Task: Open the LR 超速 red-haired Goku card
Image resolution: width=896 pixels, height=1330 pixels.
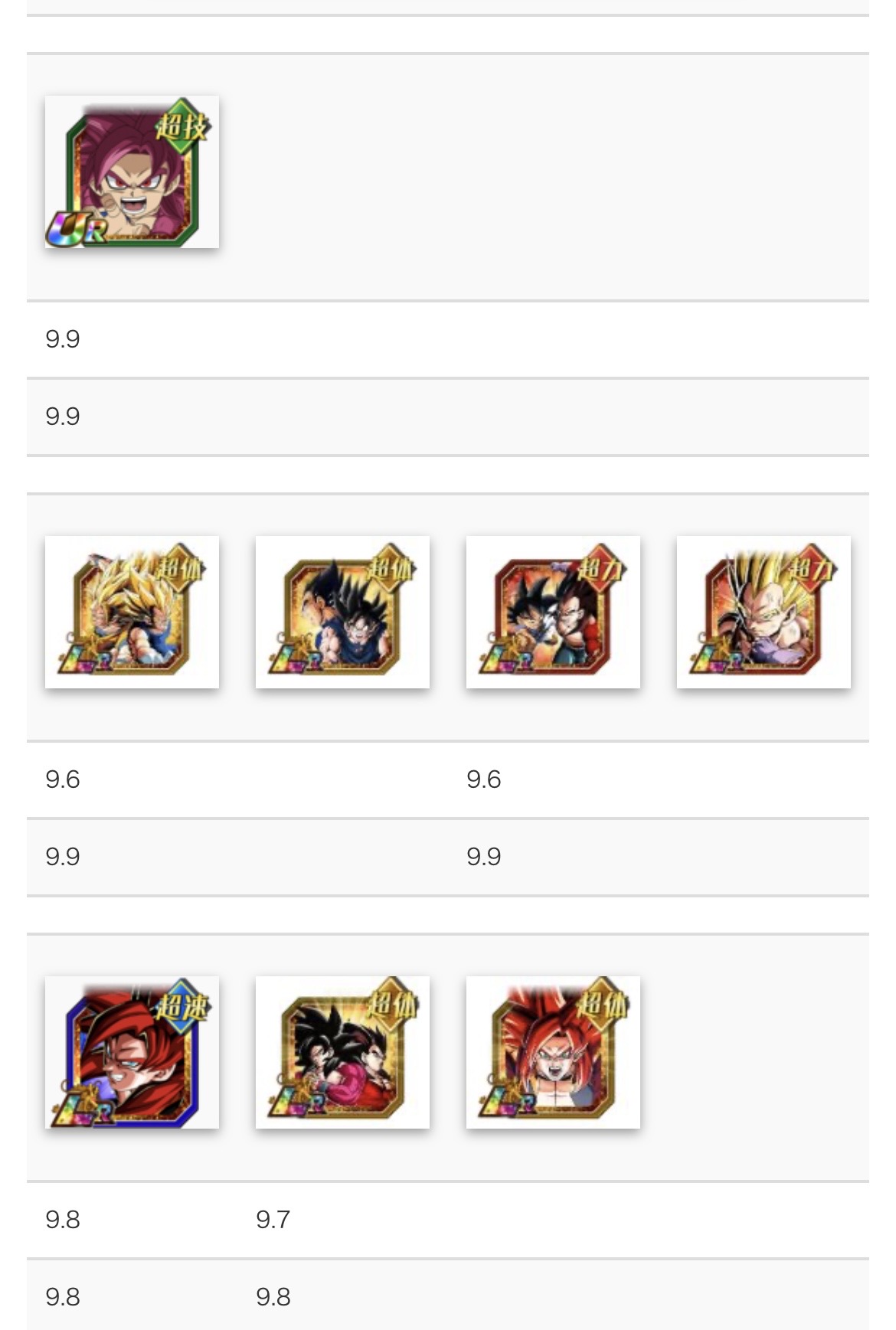Action: tap(132, 1052)
